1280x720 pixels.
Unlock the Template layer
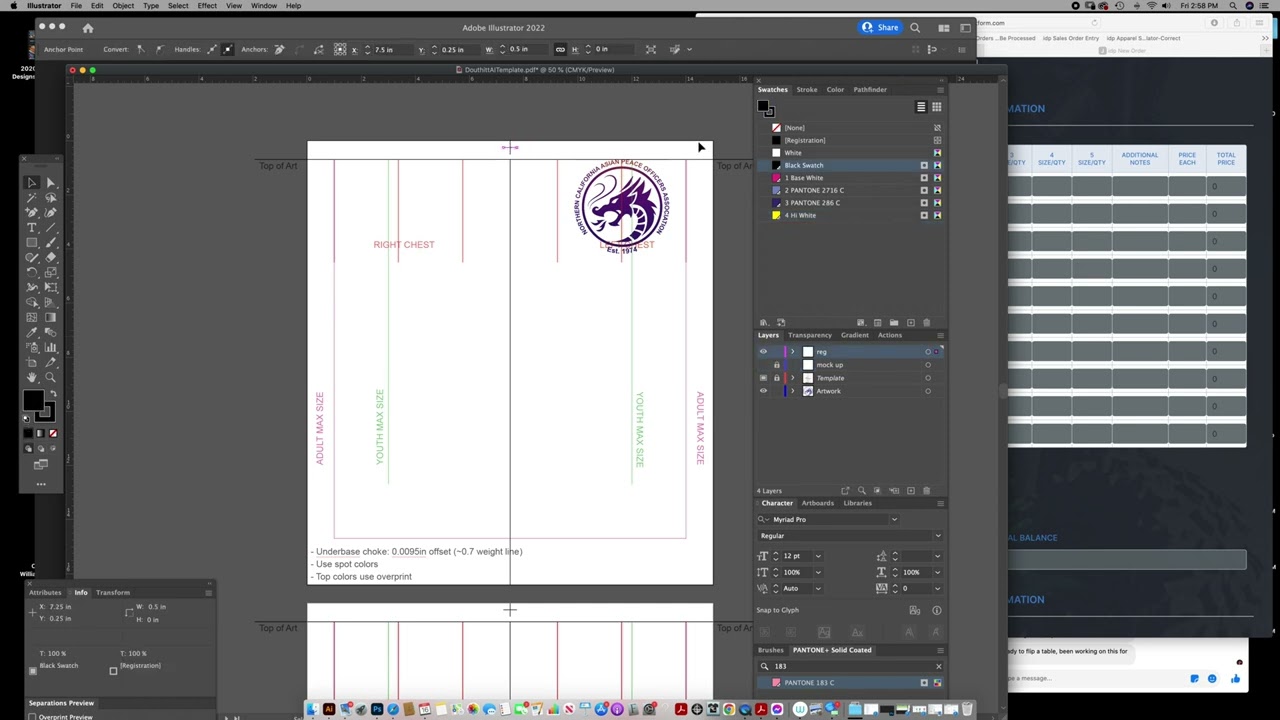(x=776, y=378)
